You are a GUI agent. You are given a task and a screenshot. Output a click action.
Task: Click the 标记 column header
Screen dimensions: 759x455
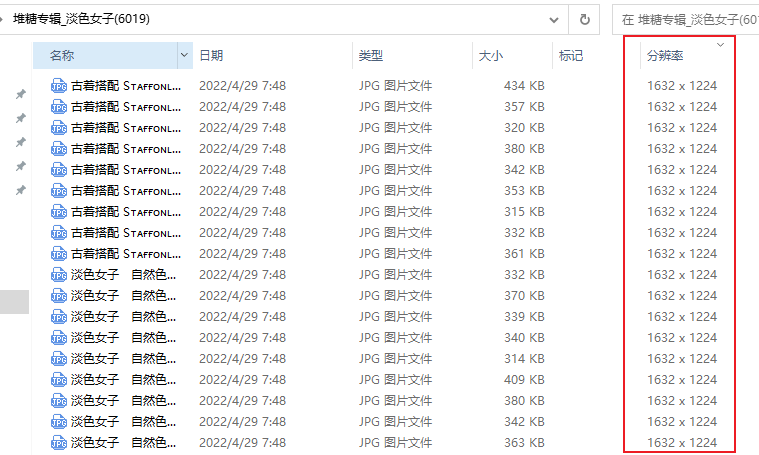[x=571, y=56]
